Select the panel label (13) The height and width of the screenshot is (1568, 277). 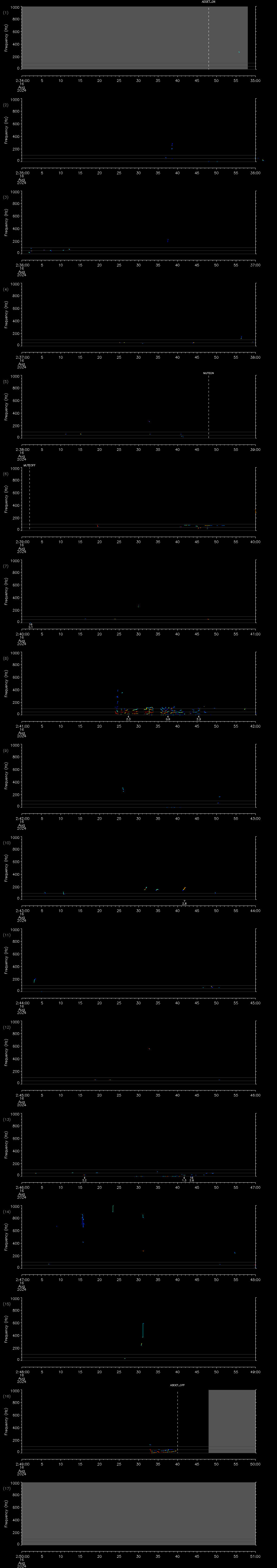click(7, 1120)
